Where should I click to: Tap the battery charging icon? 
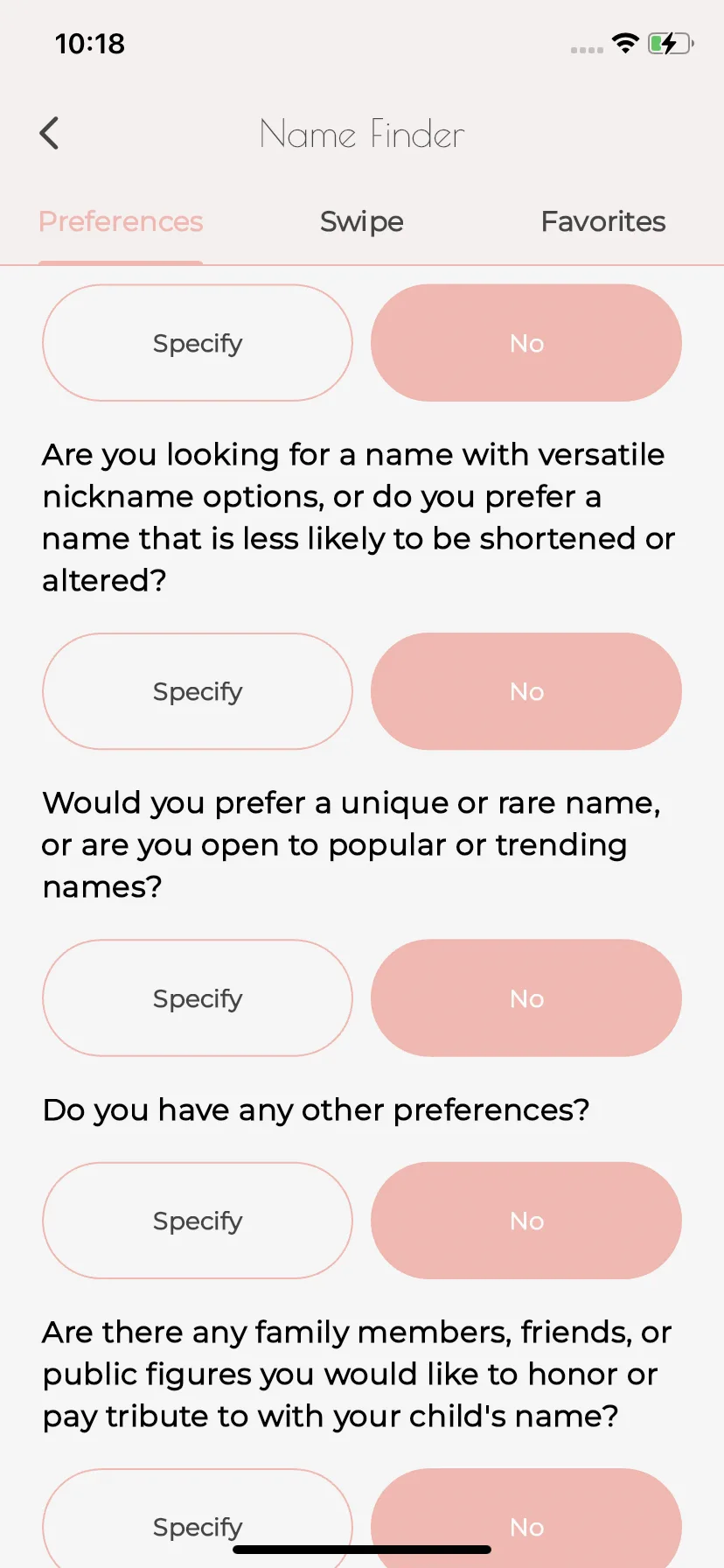click(x=671, y=43)
